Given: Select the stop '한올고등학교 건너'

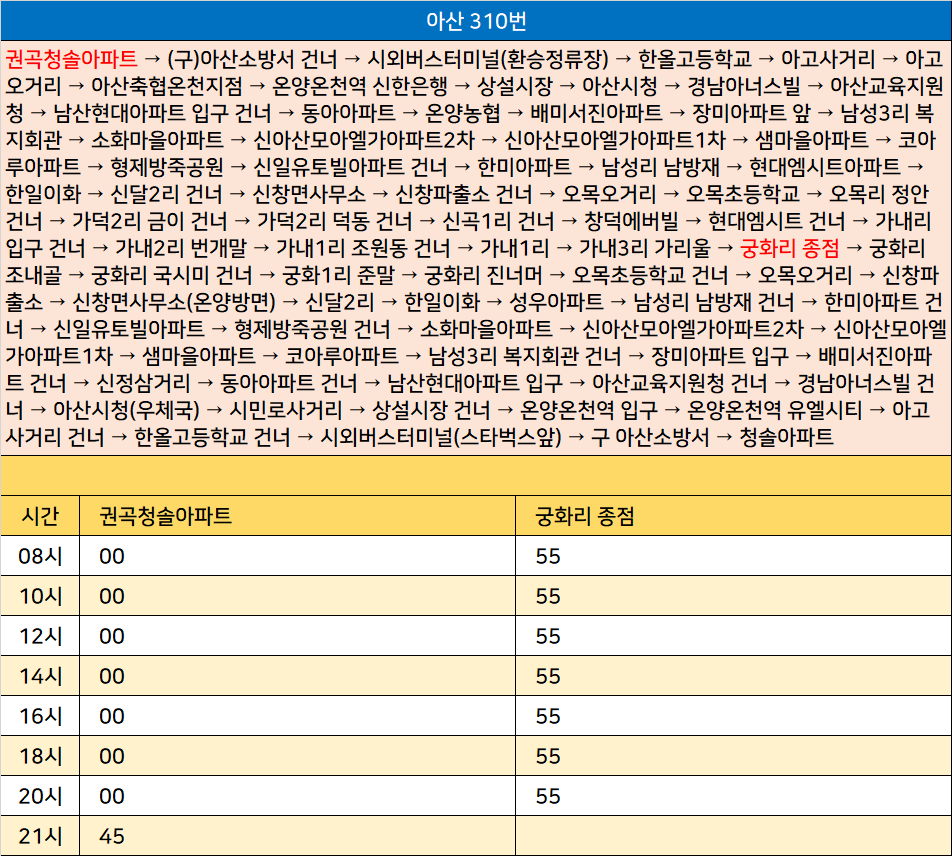Looking at the screenshot, I should coord(212,437).
